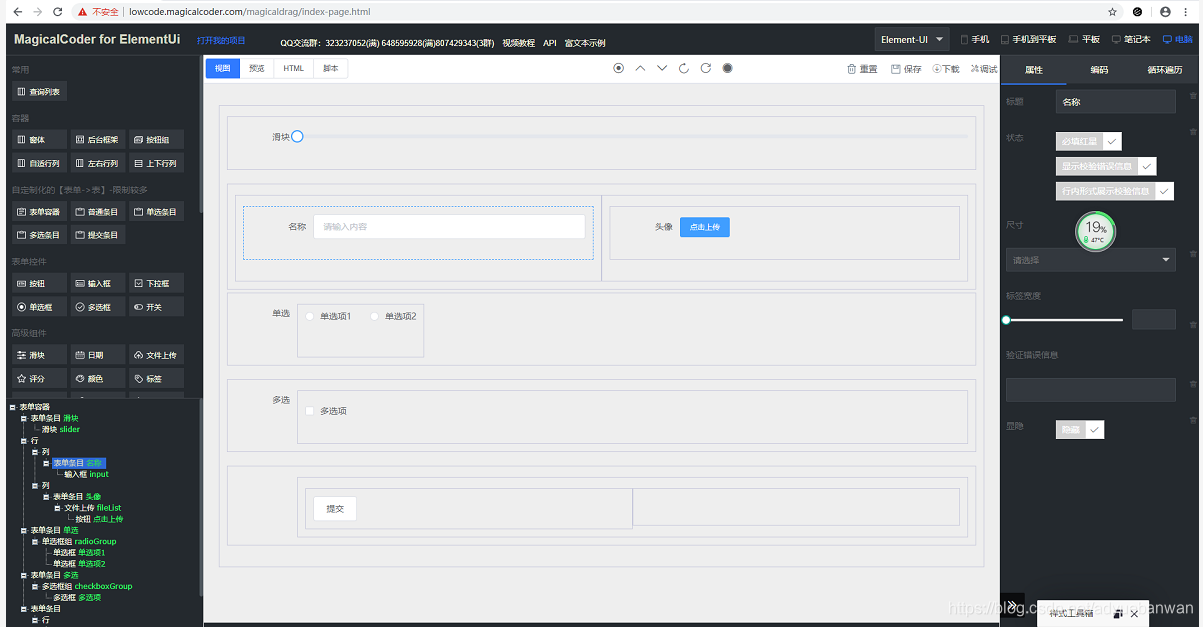
Task: Select the 提交条目 form item component
Action: (97, 235)
